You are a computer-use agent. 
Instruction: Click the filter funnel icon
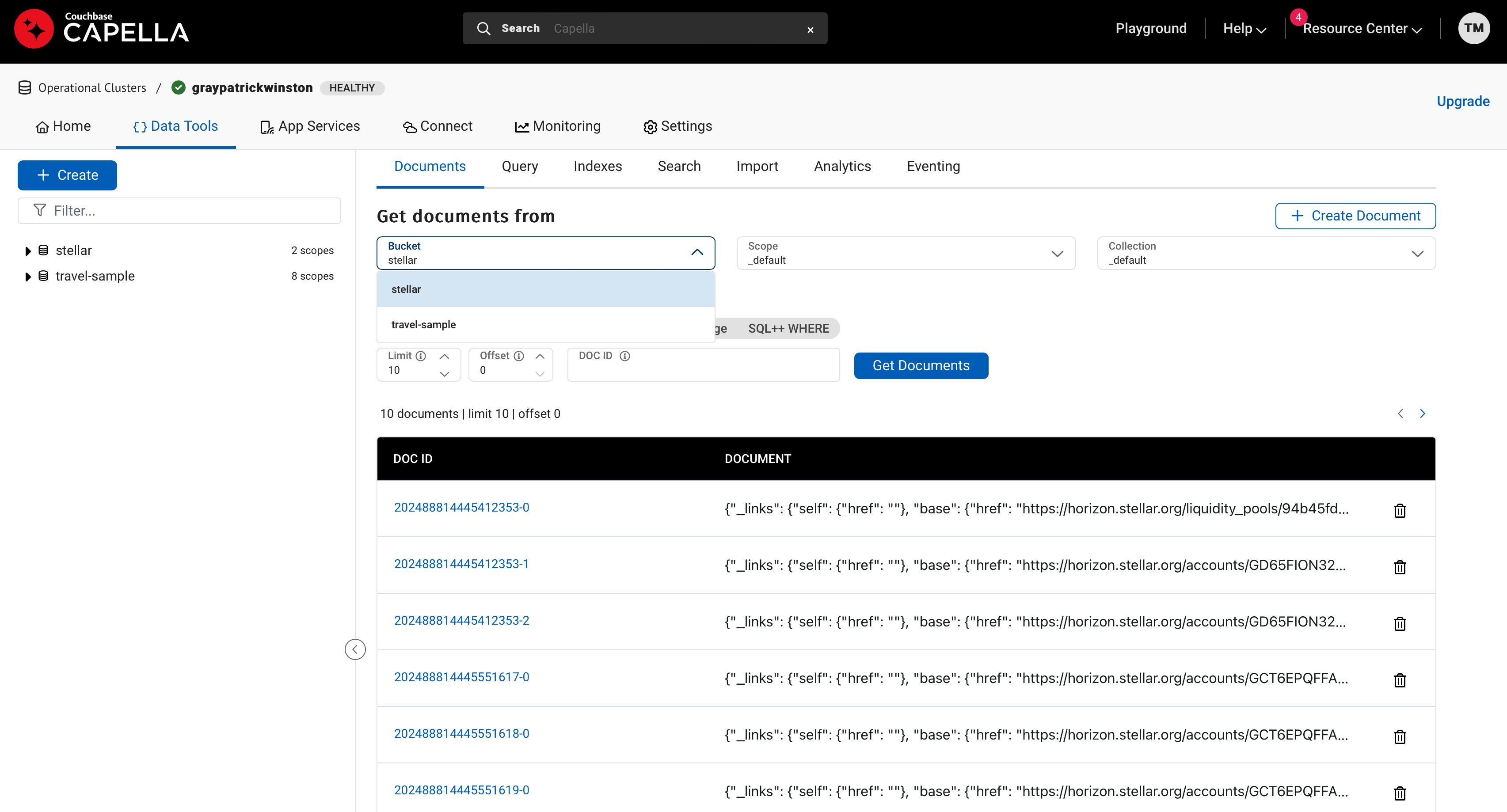[39, 210]
